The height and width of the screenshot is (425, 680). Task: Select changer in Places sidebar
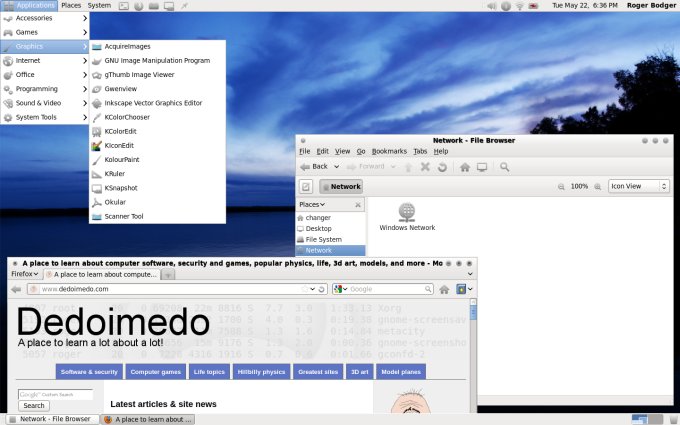point(330,218)
